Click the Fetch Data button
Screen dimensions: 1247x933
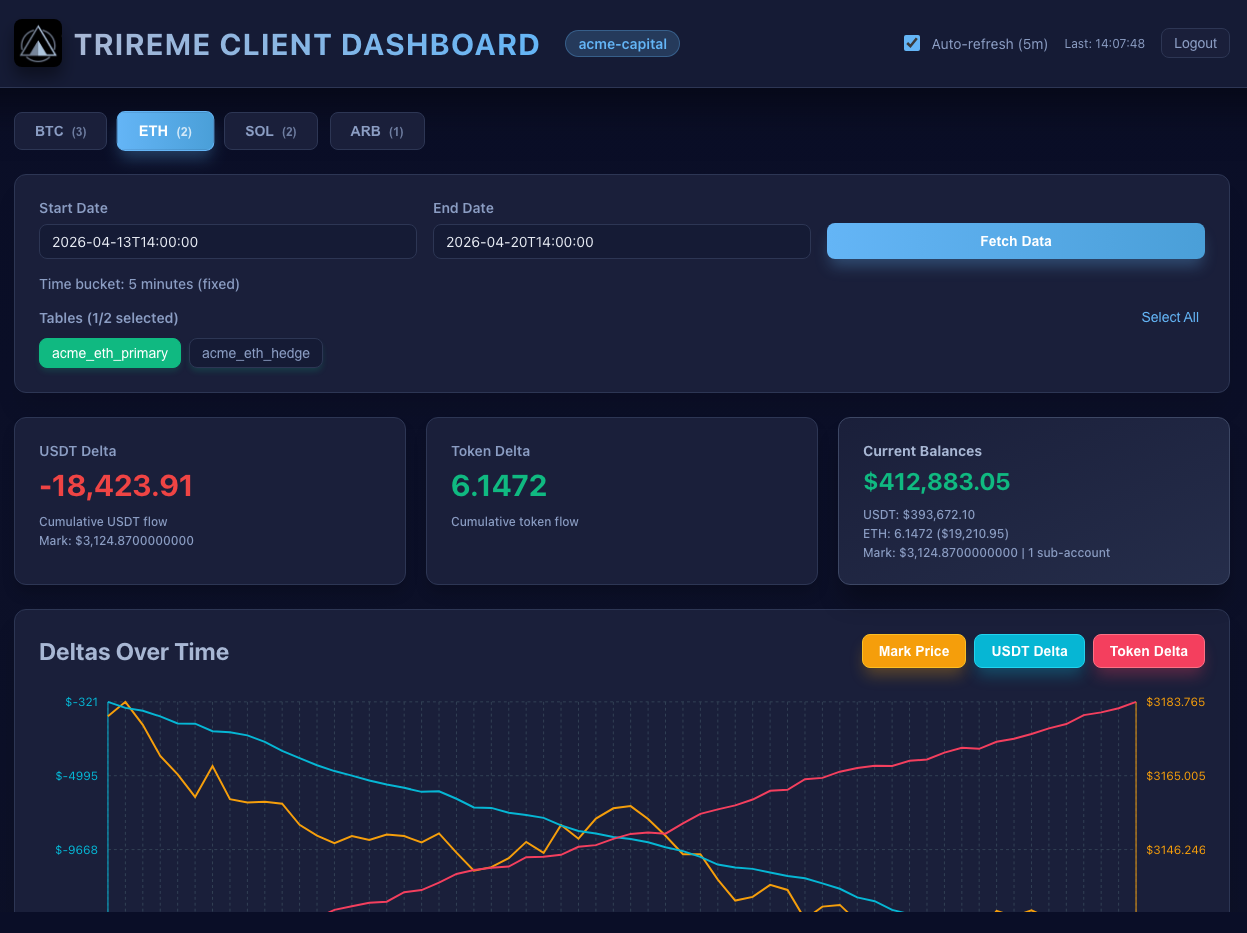(x=1015, y=241)
